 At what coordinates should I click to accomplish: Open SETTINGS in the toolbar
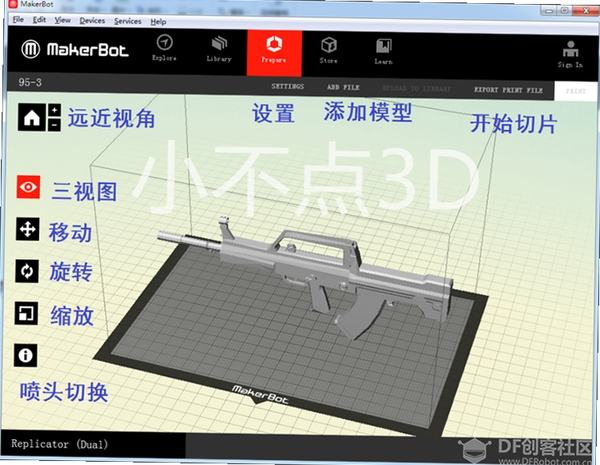(x=288, y=86)
